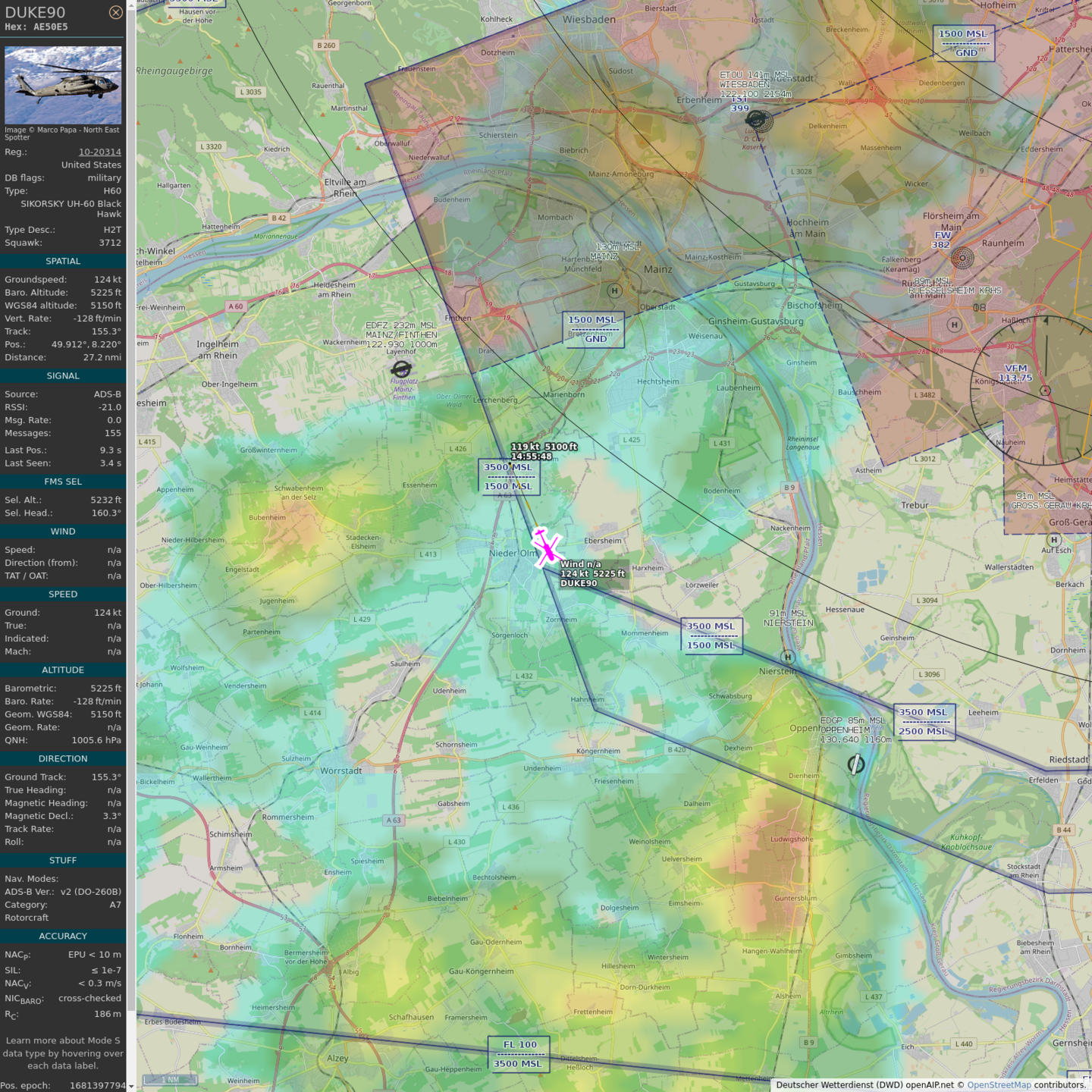This screenshot has width=1092, height=1092.
Task: Open the OpenStreetMap attribution link
Action: [x=998, y=1085]
